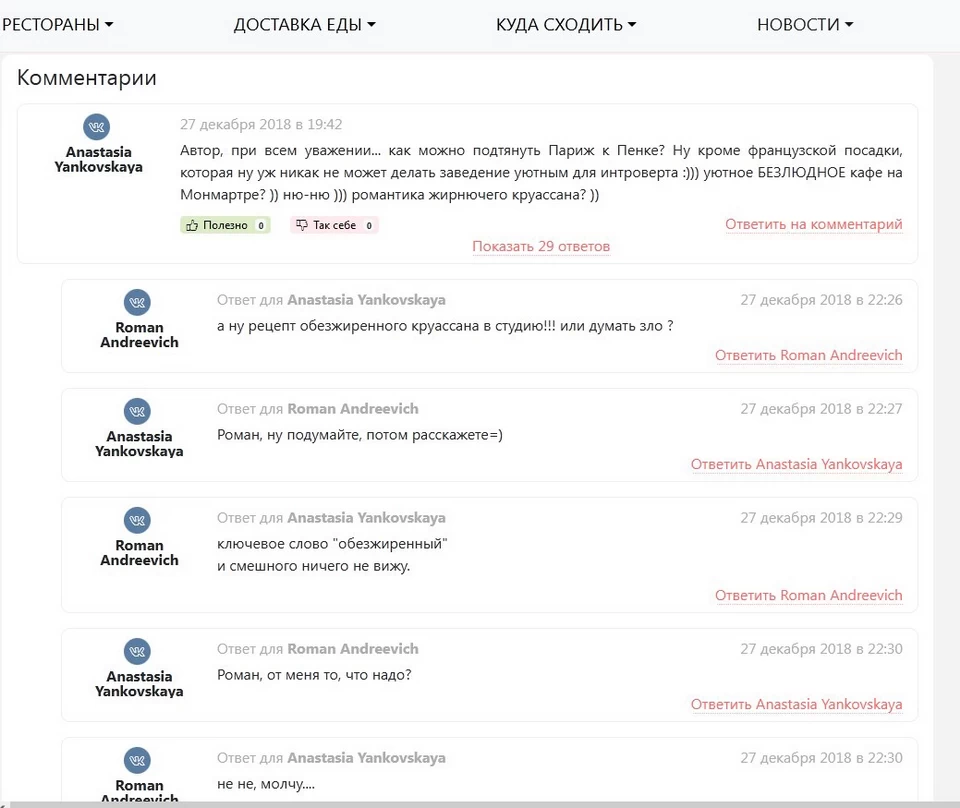The image size is (960, 808).
Task: Click the timestamp "27 декабря 2018 в 19:42"
Action: coord(260,124)
